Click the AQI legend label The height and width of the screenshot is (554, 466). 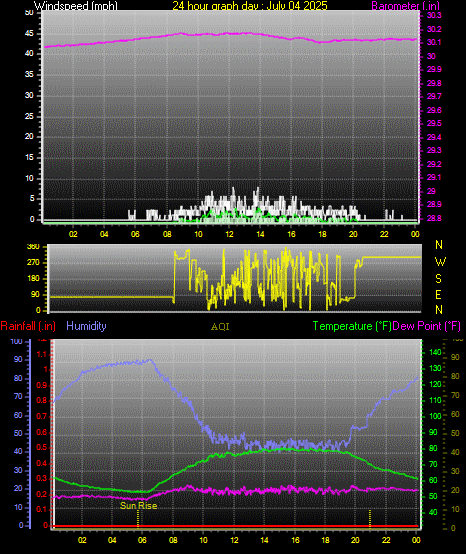pos(220,327)
